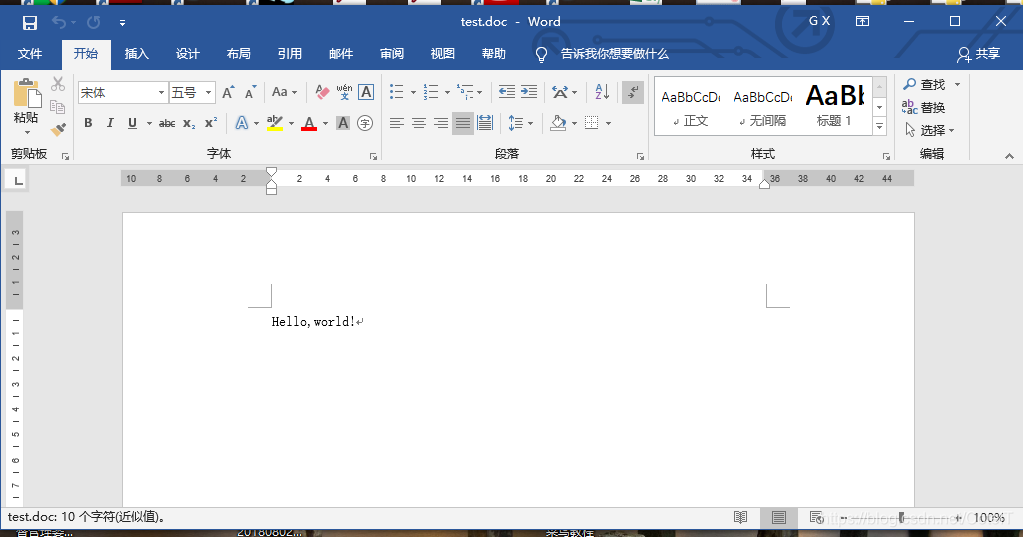This screenshot has width=1023, height=537.
Task: Toggle bold formatting
Action: [x=88, y=123]
